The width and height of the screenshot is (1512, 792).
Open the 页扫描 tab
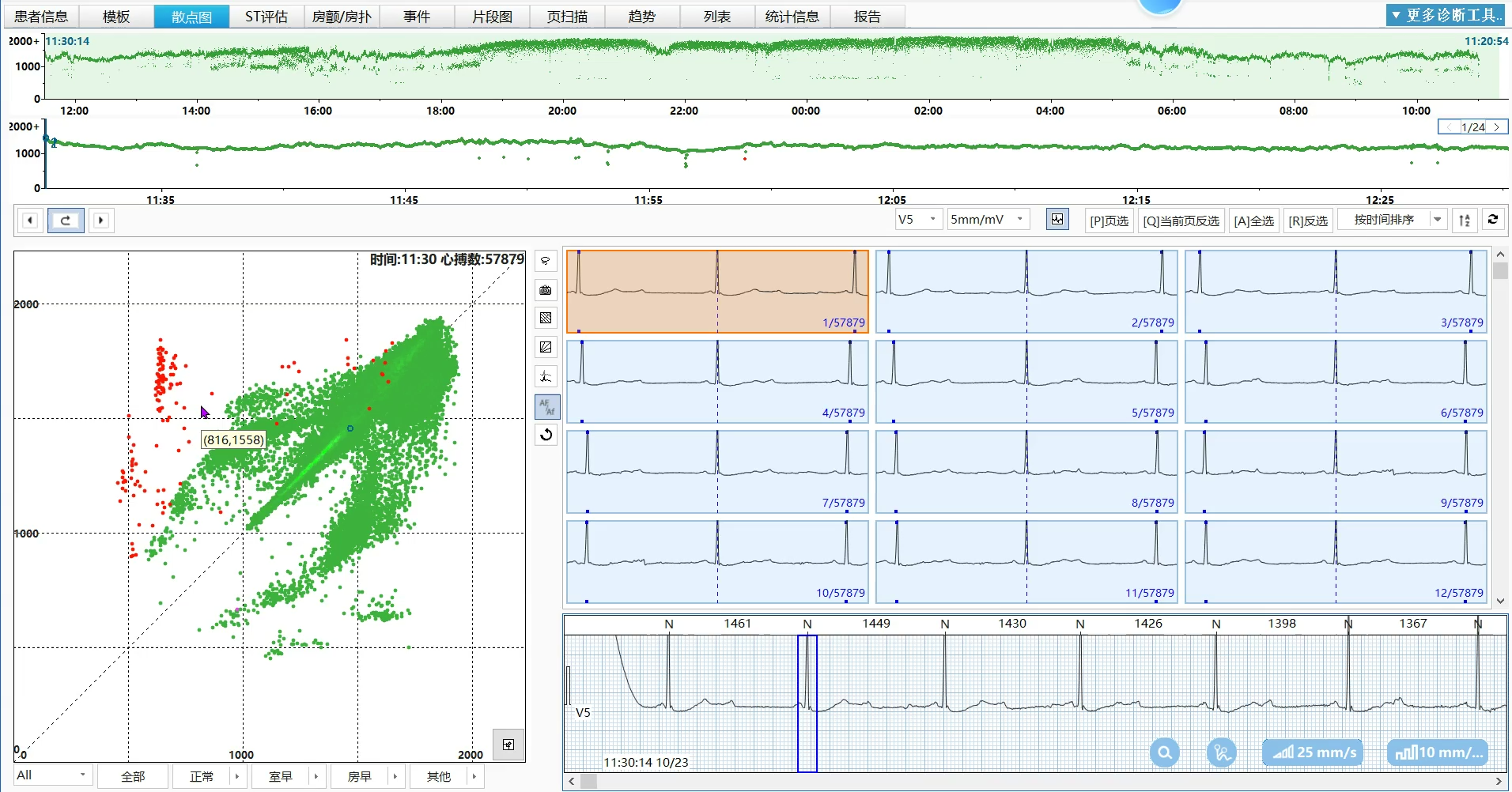(567, 17)
